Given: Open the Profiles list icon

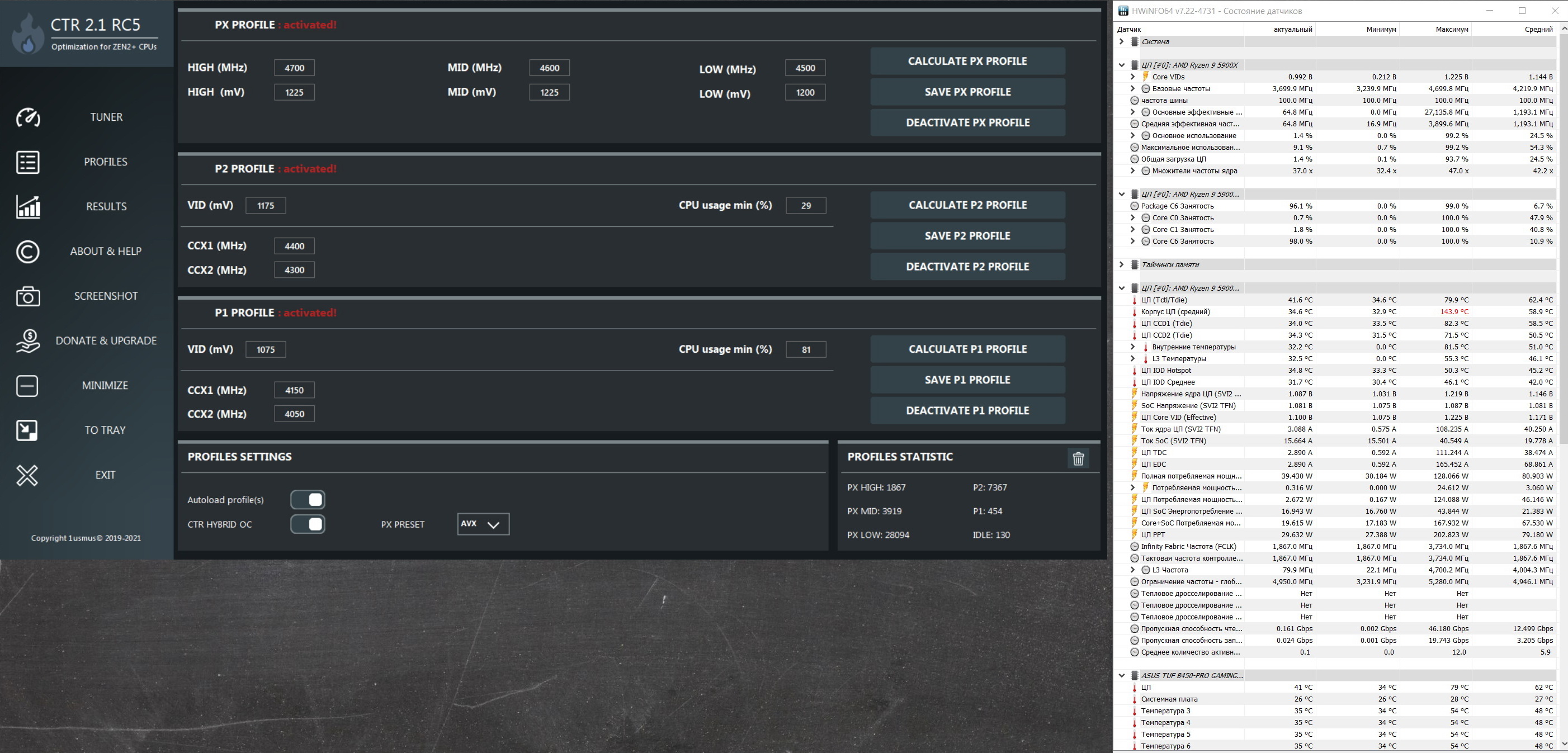Looking at the screenshot, I should [x=28, y=162].
